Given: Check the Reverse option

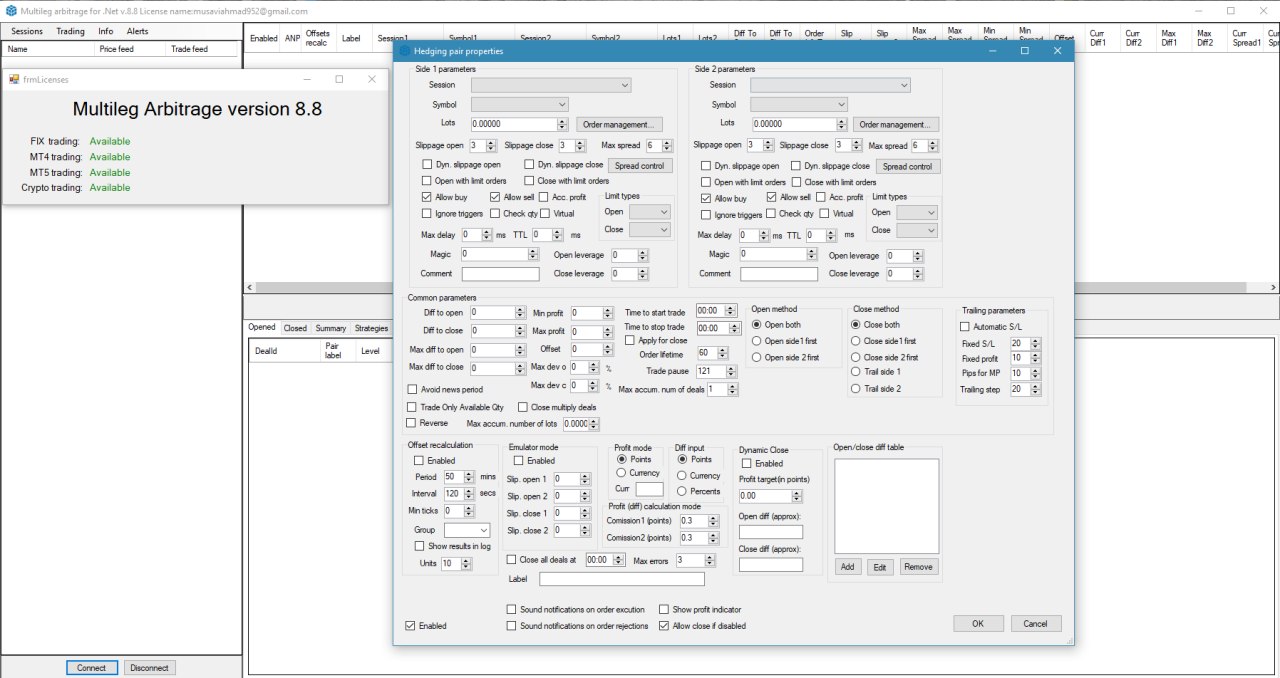Looking at the screenshot, I should pyautogui.click(x=412, y=423).
